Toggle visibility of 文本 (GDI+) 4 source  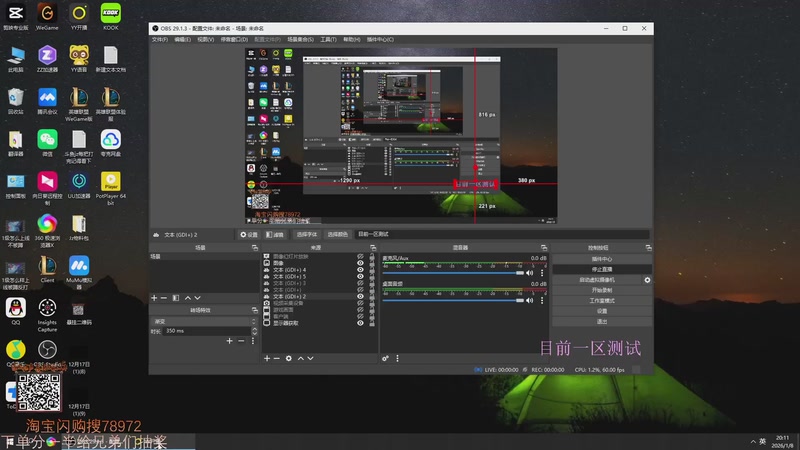360,270
